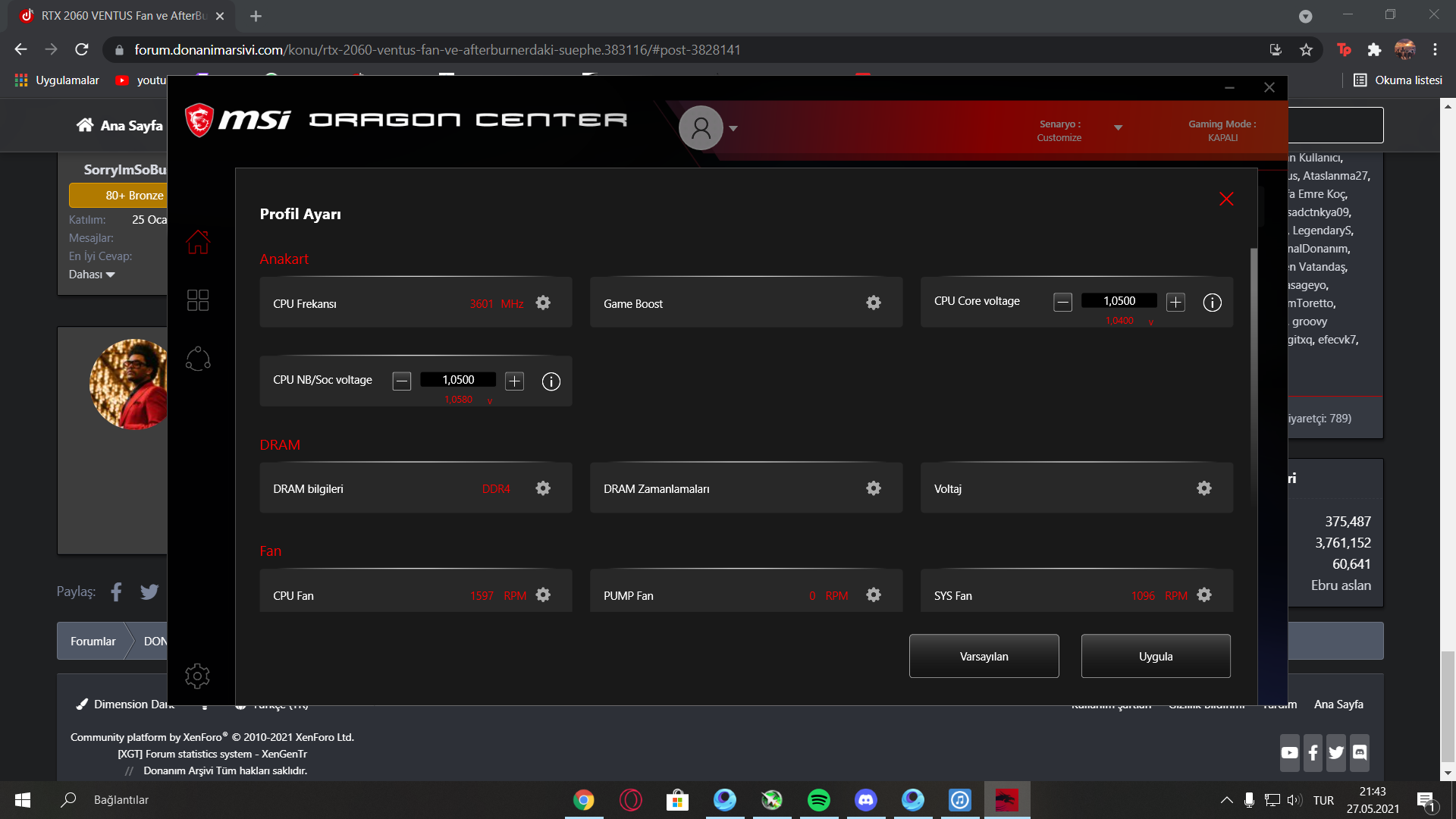Expand Dahası in user card
This screenshot has width=1456, height=819.
click(92, 275)
